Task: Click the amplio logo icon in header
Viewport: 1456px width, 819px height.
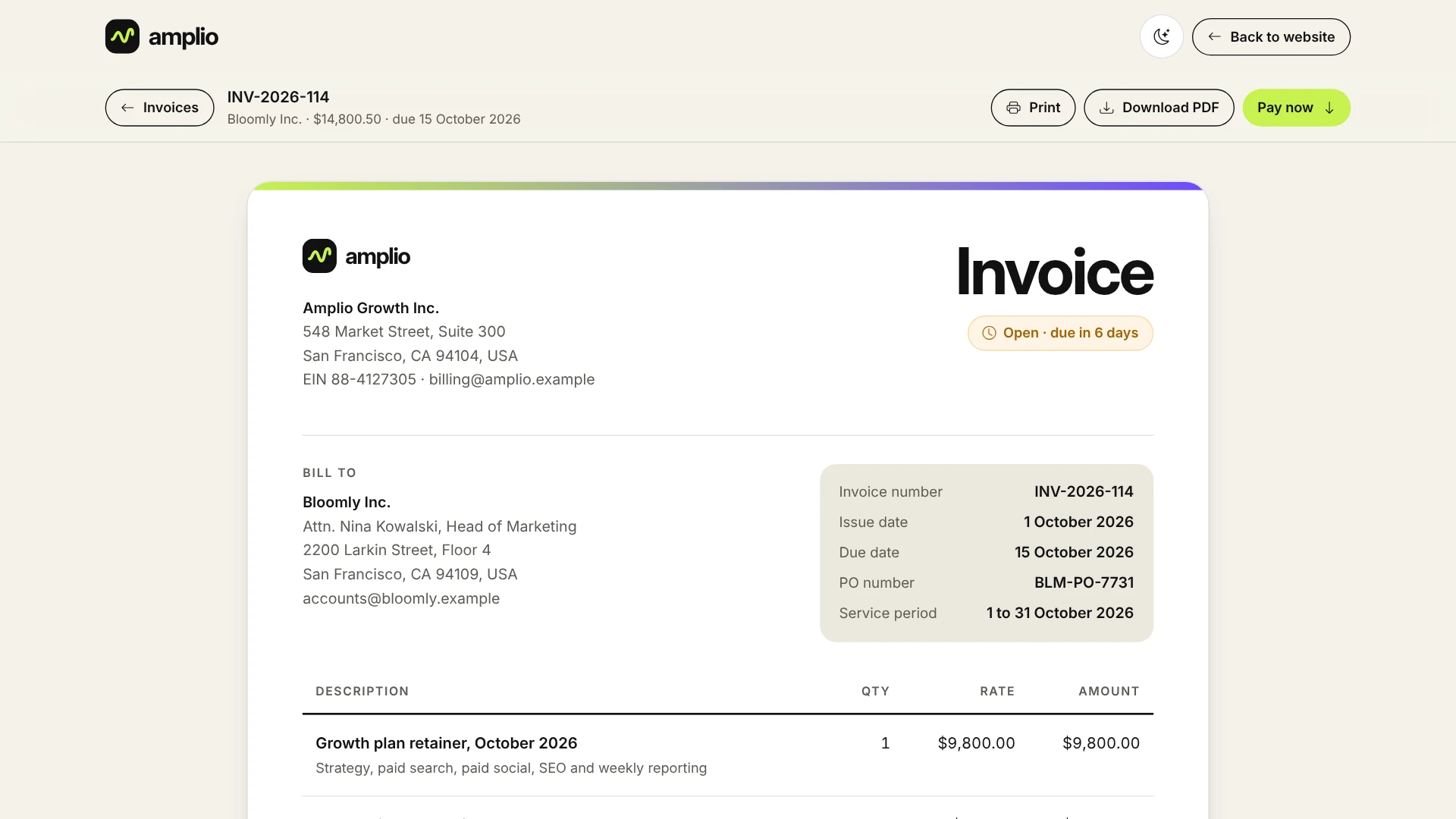Action: coord(122,36)
